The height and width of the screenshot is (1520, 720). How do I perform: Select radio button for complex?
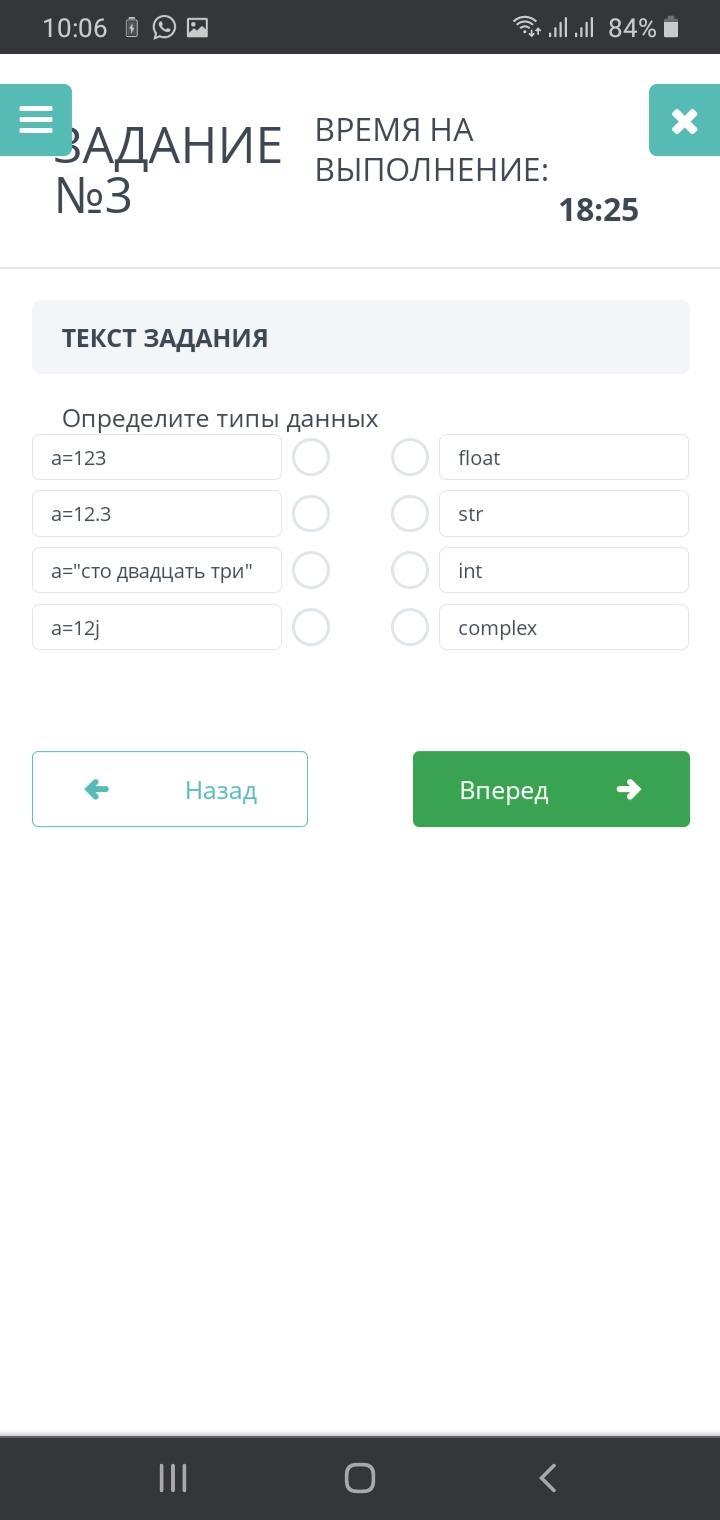point(410,627)
